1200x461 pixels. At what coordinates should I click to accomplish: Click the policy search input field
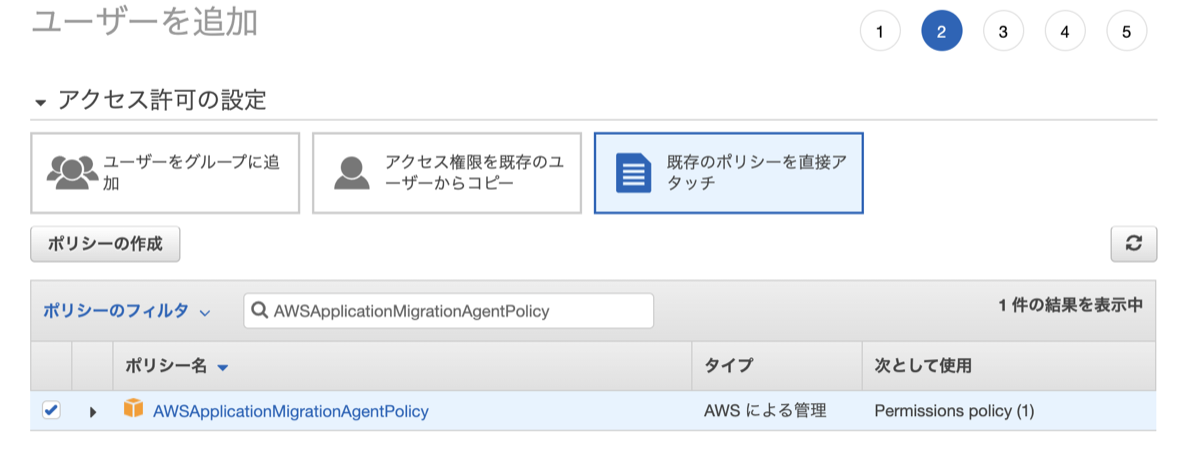pyautogui.click(x=449, y=311)
